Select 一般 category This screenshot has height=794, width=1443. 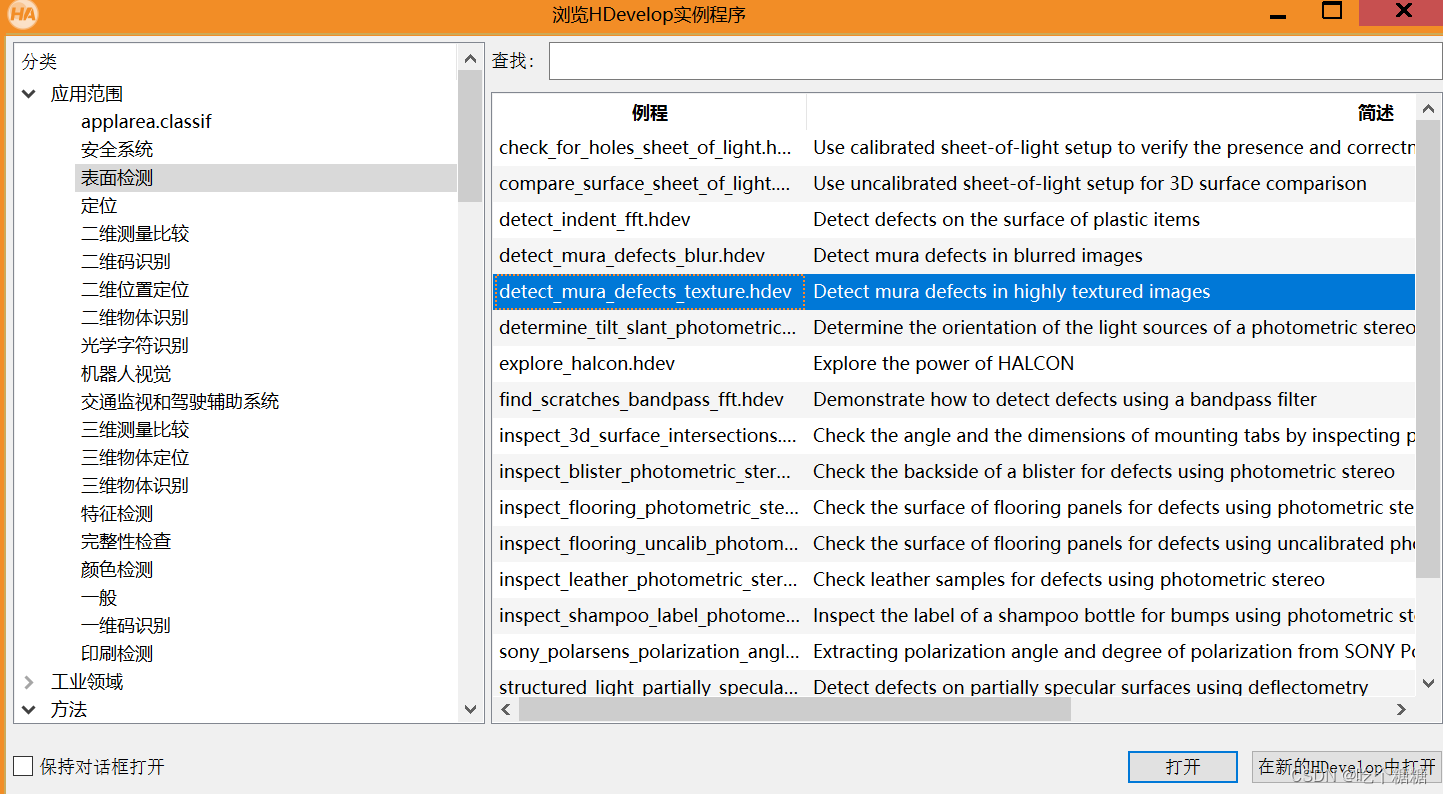pos(99,598)
